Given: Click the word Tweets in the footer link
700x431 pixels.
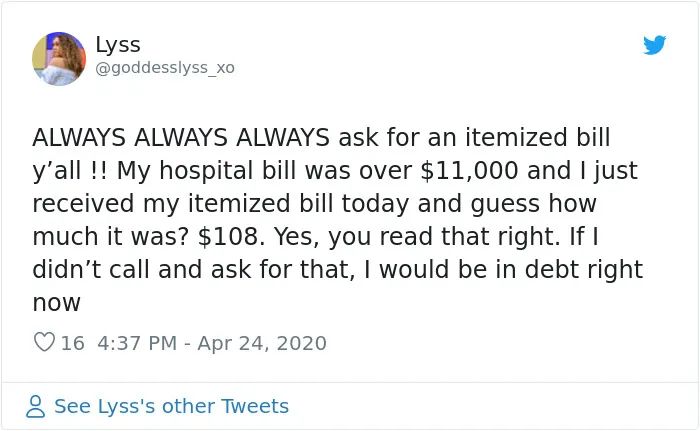Looking at the screenshot, I should pyautogui.click(x=255, y=406).
